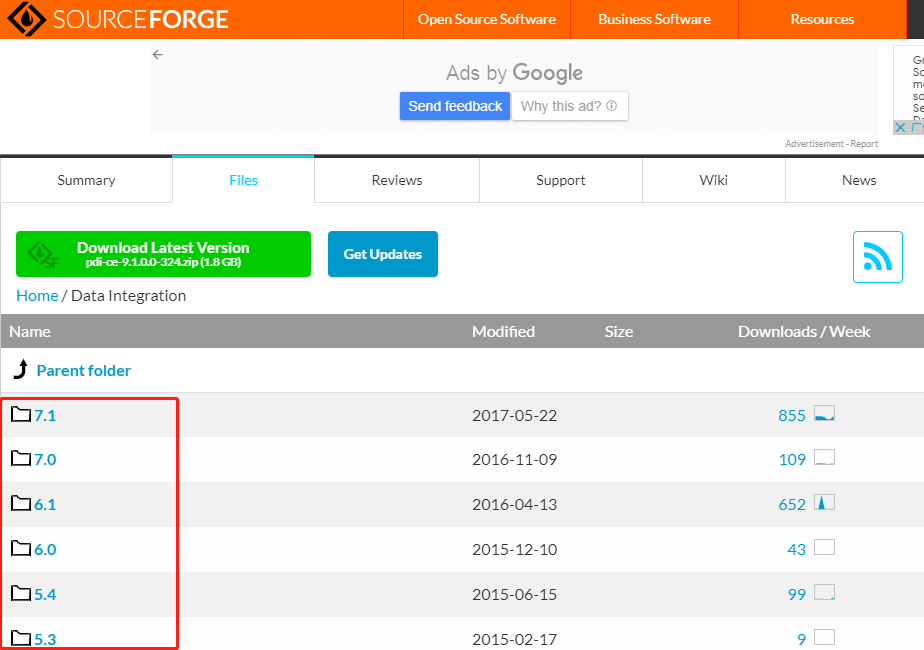
Task: Click the folder icon for 5.3
Action: coord(21,638)
